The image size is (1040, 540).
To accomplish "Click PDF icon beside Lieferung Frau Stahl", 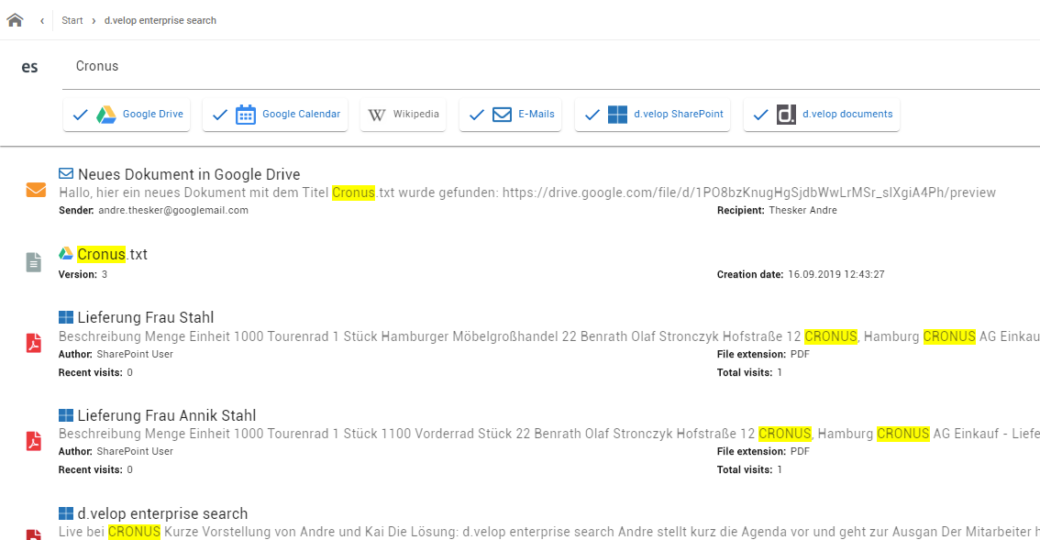I will (x=34, y=343).
